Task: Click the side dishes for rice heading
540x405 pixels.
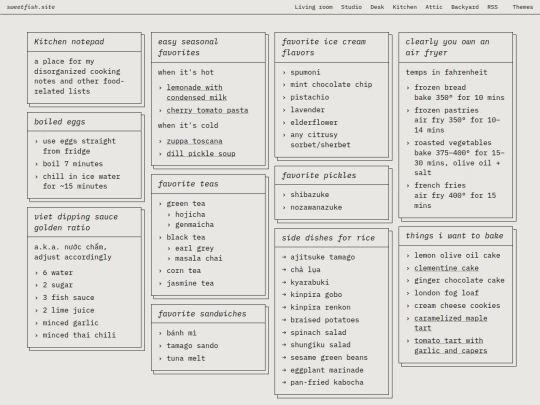Action: [328, 238]
